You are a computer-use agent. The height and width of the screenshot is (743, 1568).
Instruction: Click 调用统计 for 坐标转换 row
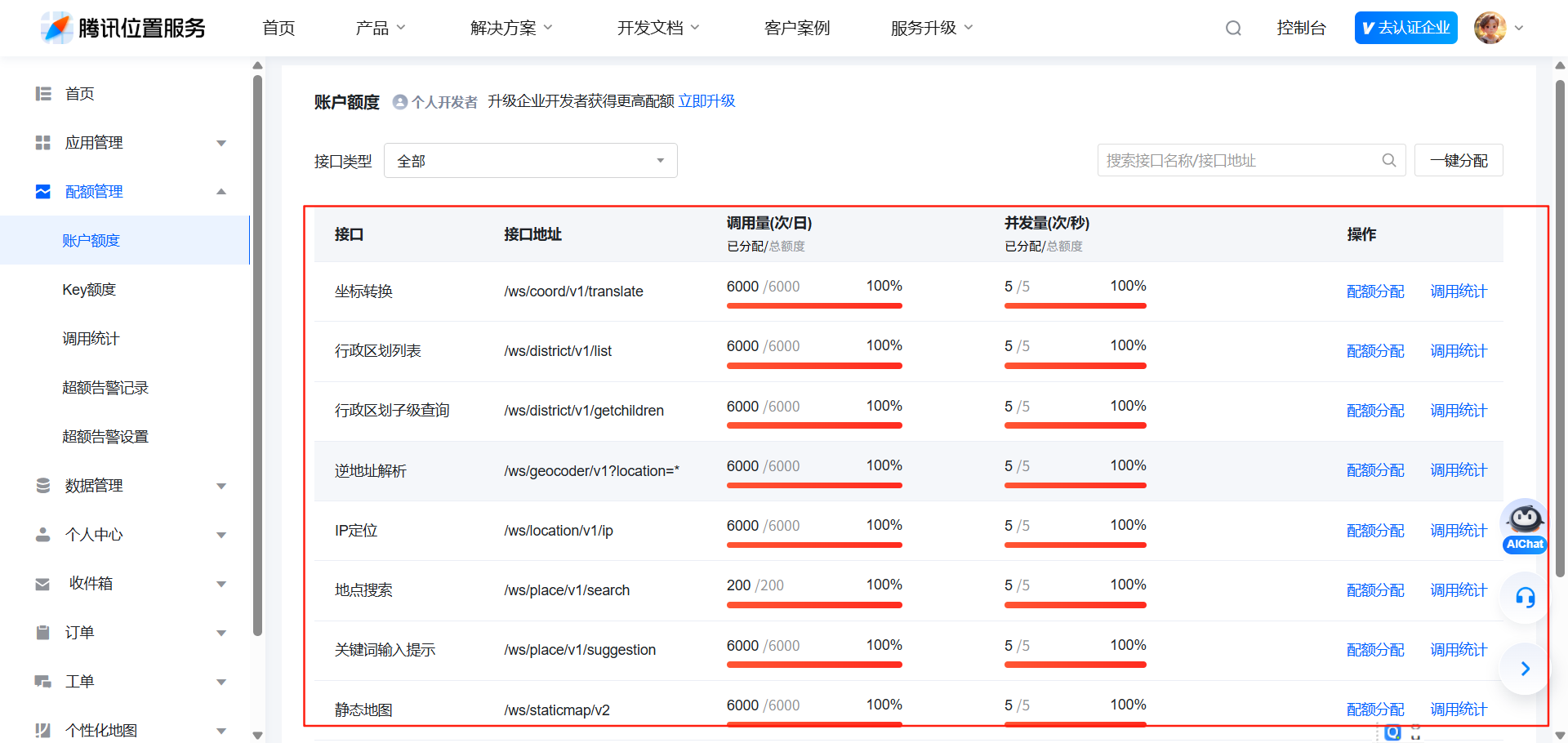click(x=1459, y=291)
